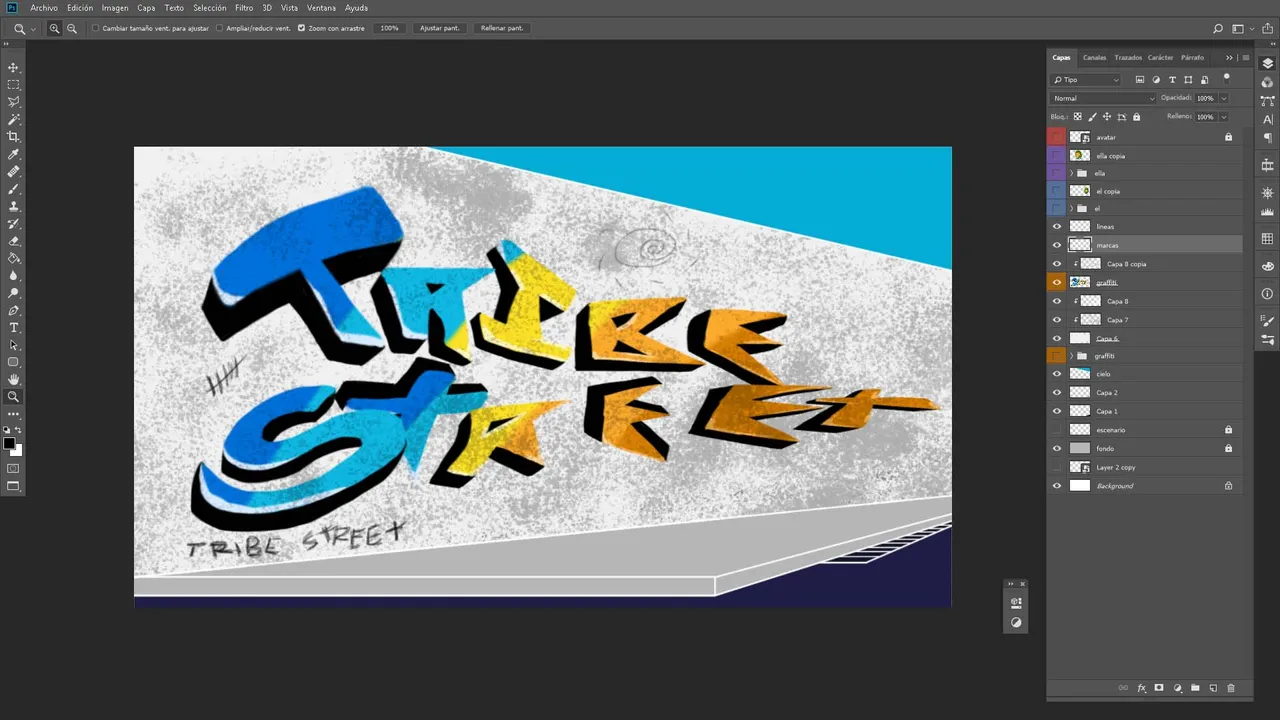
Task: Open the Imagen menu
Action: (115, 8)
